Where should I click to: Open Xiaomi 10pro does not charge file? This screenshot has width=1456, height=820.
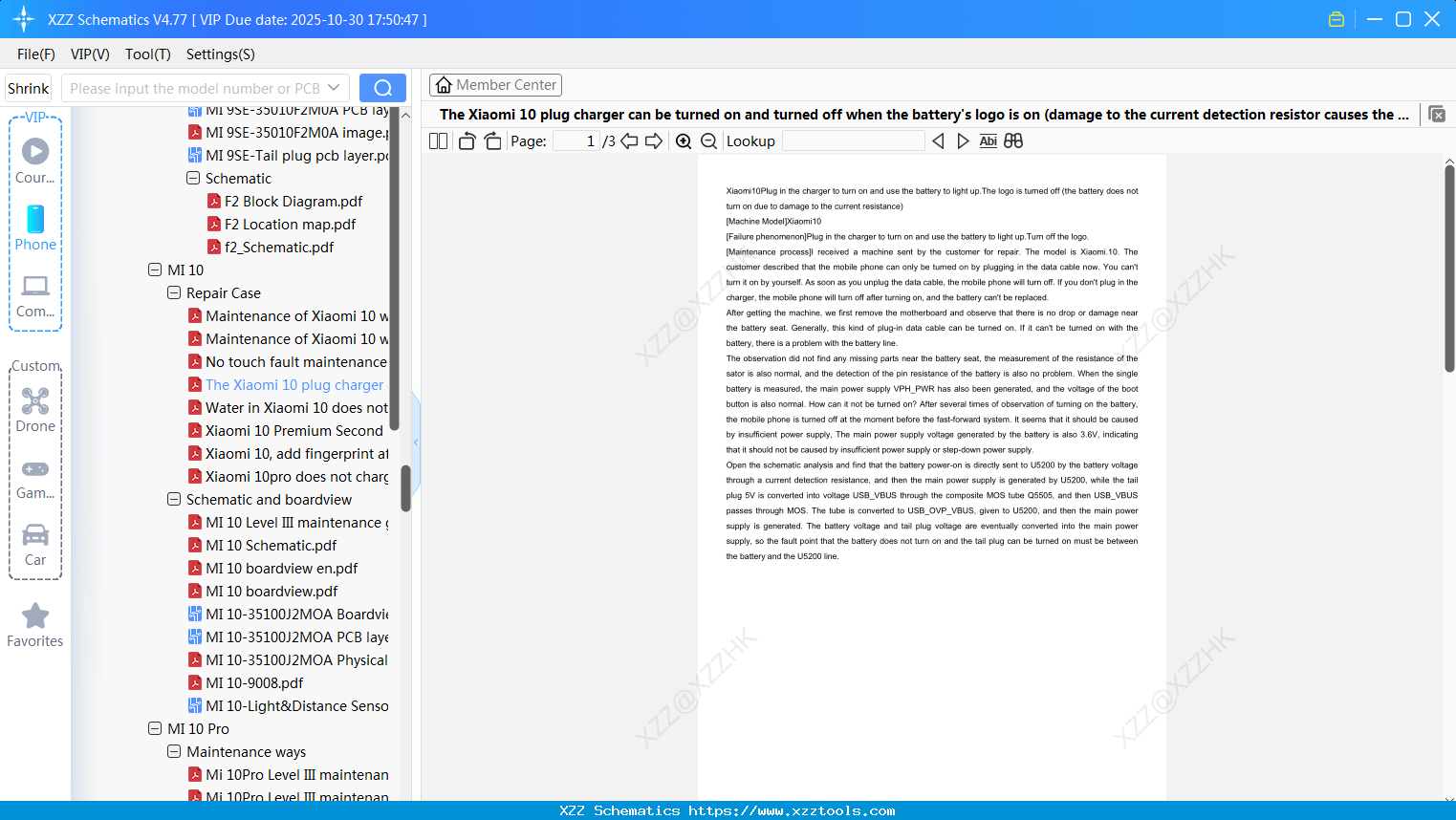(x=296, y=477)
